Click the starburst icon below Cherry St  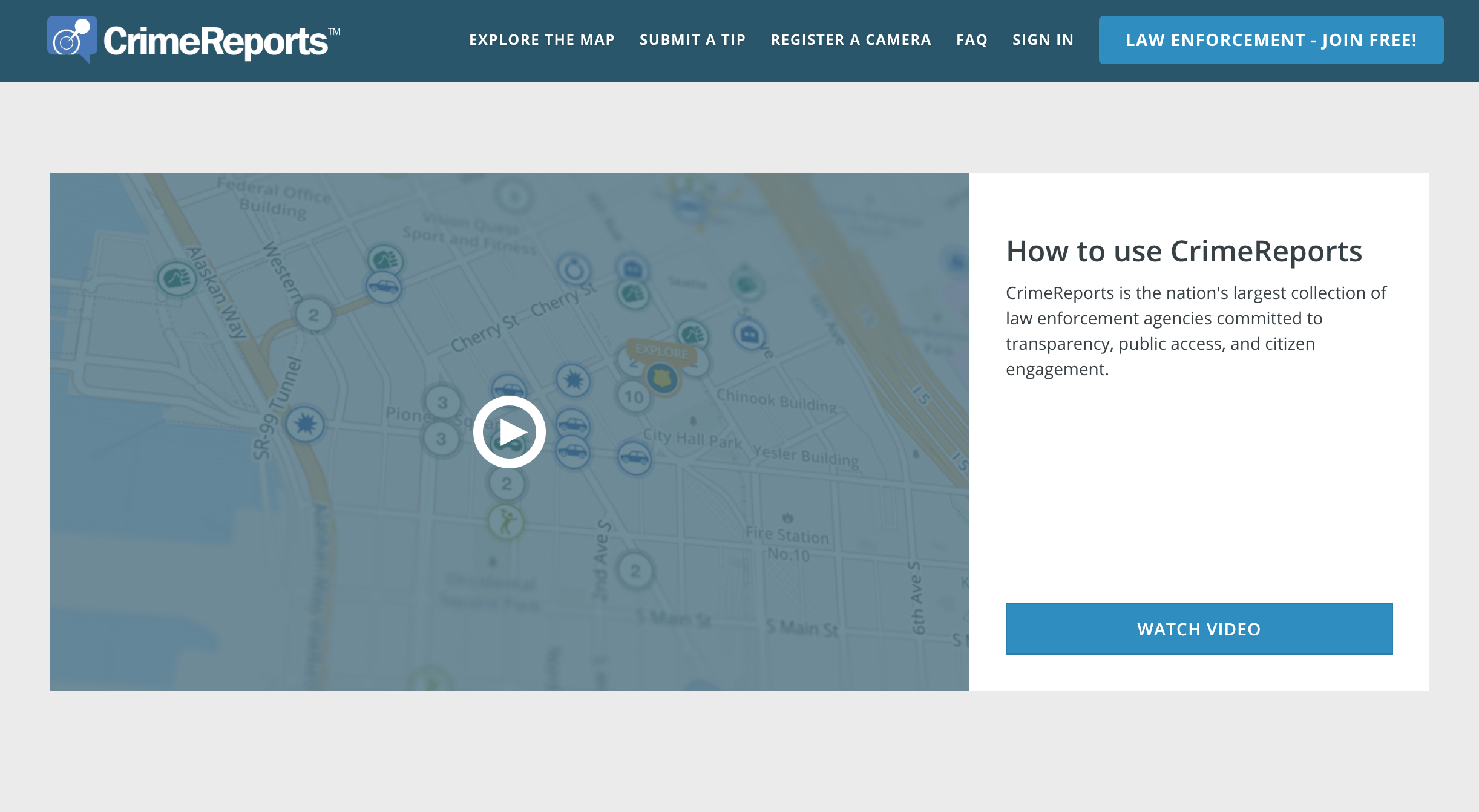pyautogui.click(x=573, y=381)
